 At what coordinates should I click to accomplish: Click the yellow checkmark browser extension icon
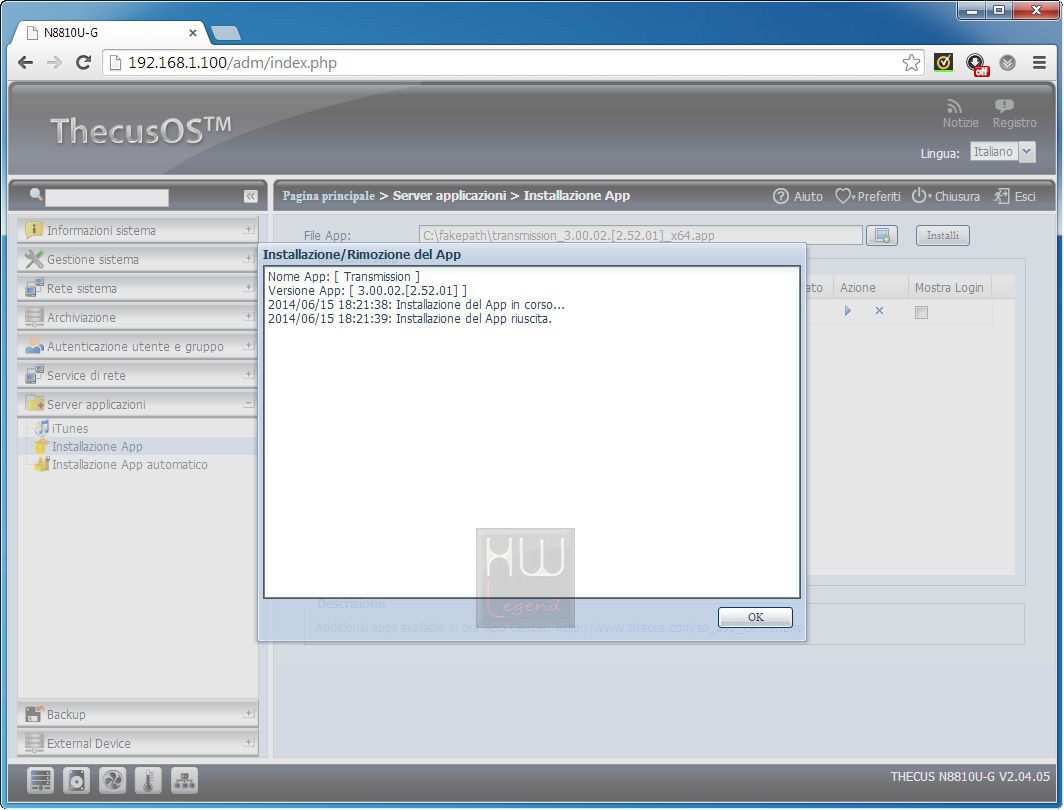[x=943, y=62]
